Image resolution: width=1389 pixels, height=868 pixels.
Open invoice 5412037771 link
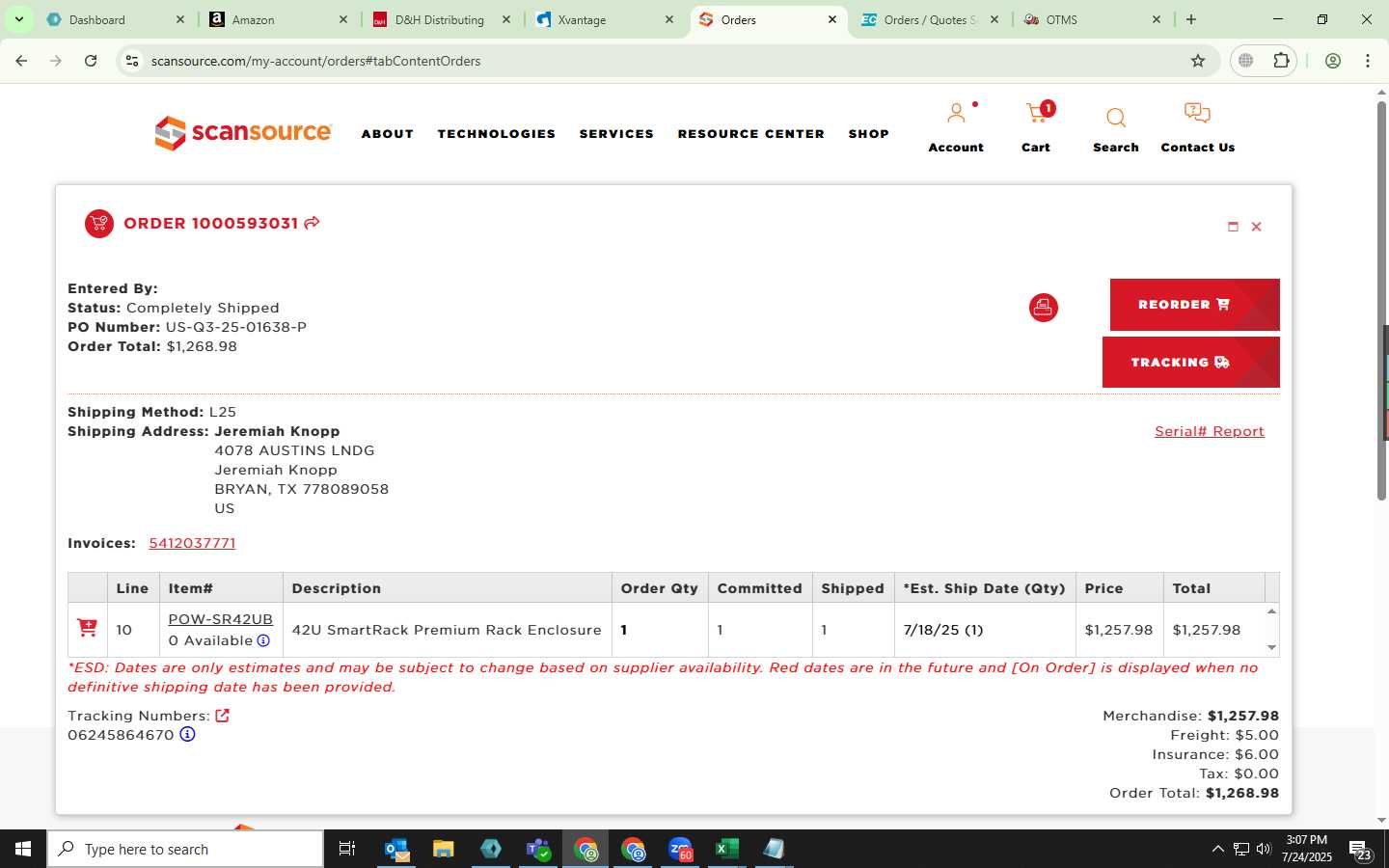[192, 543]
